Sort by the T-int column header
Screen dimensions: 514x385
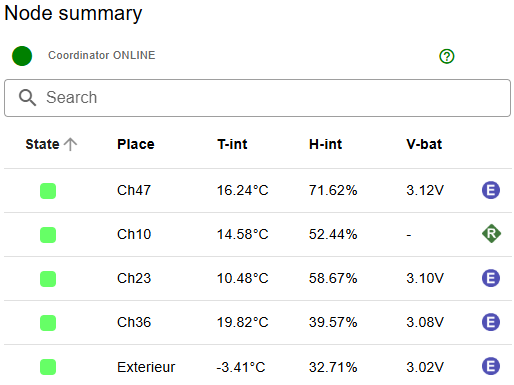click(232, 144)
